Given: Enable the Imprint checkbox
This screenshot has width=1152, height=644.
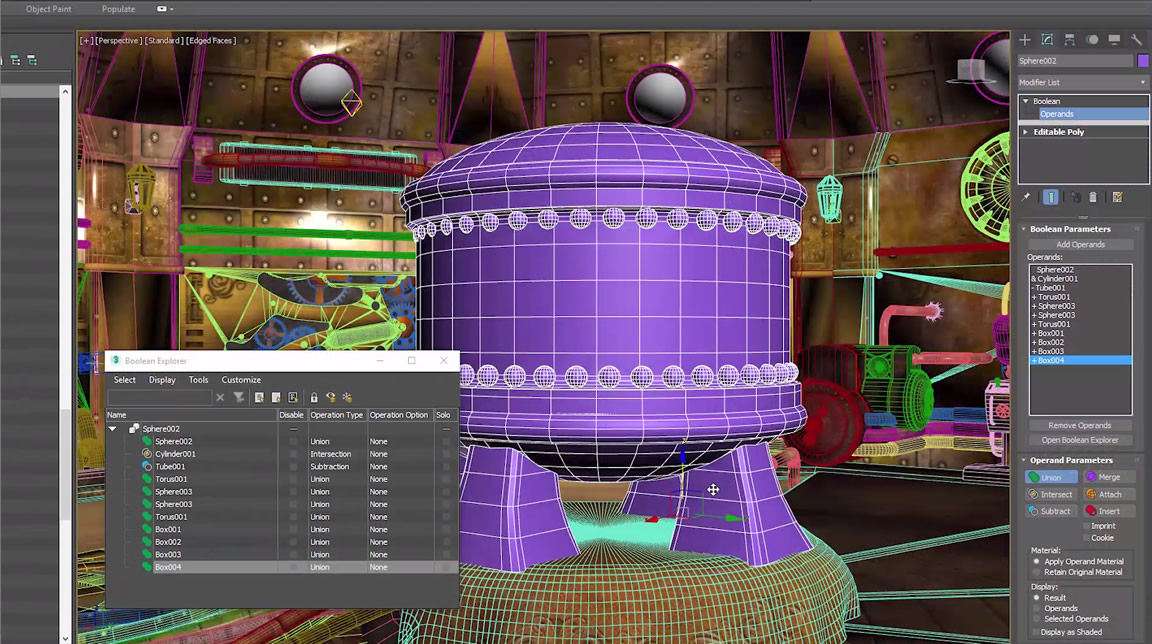Looking at the screenshot, I should tap(1087, 526).
